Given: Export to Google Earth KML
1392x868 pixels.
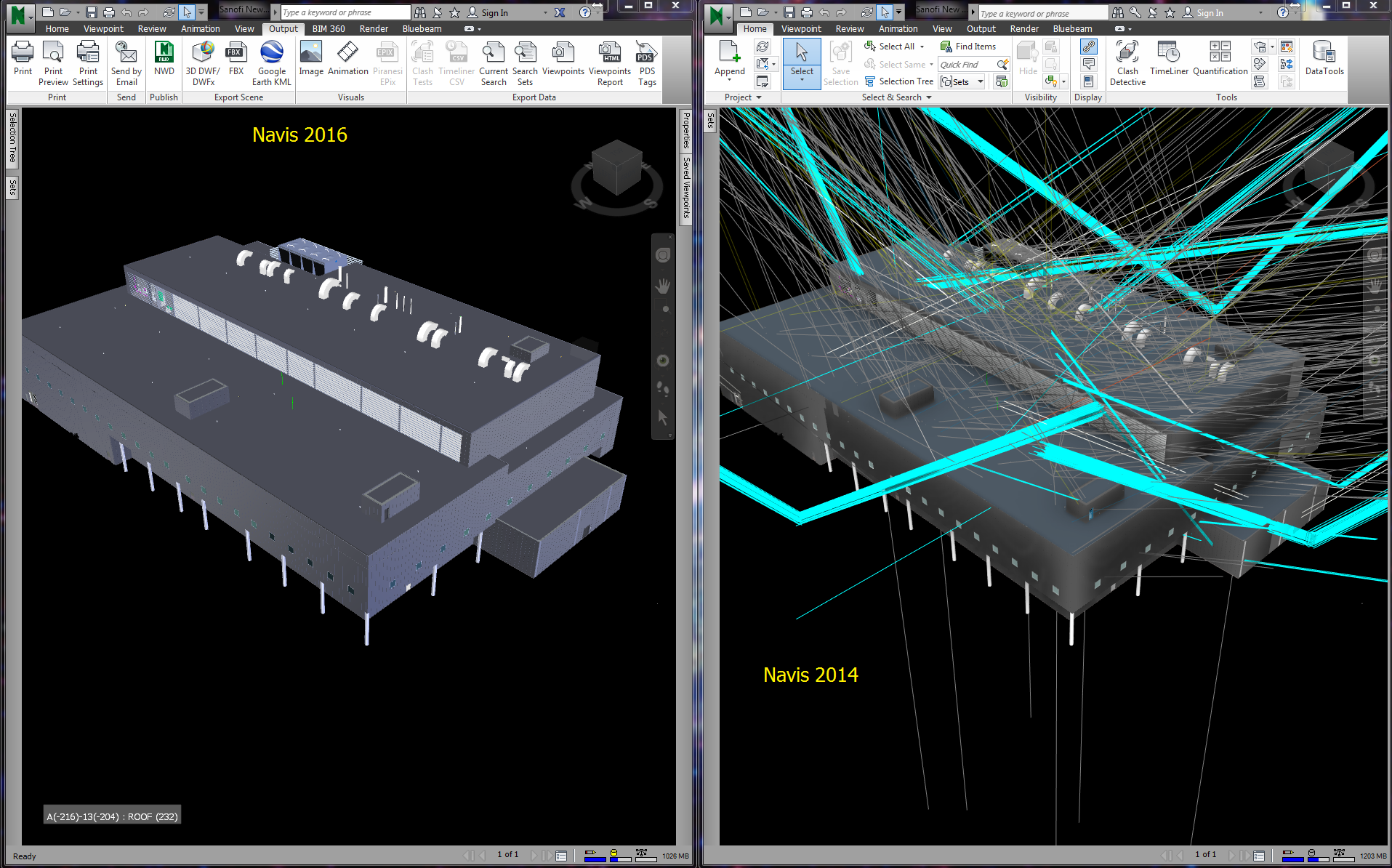Looking at the screenshot, I should pos(272,63).
